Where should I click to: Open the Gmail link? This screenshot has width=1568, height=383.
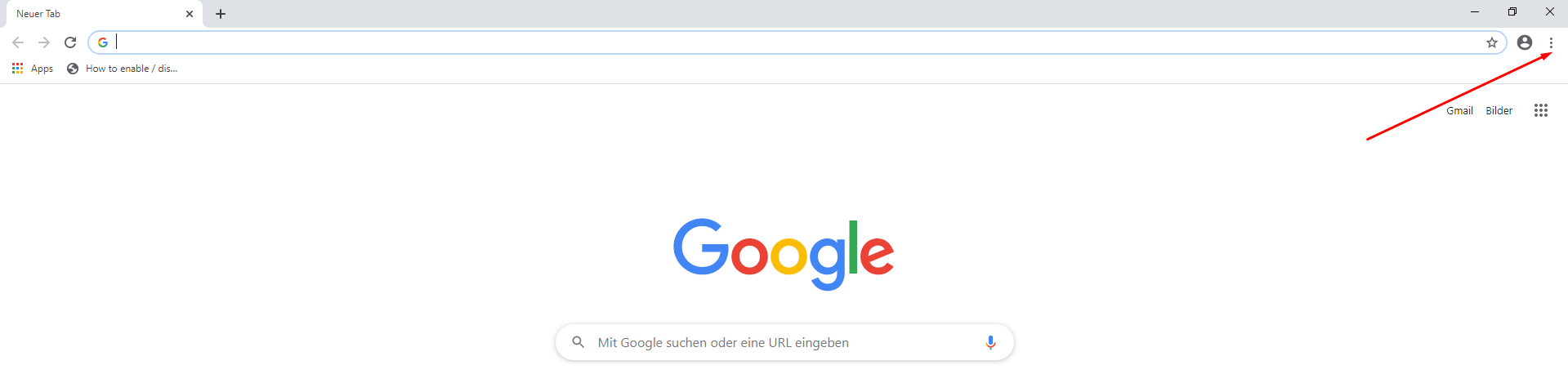point(1459,110)
